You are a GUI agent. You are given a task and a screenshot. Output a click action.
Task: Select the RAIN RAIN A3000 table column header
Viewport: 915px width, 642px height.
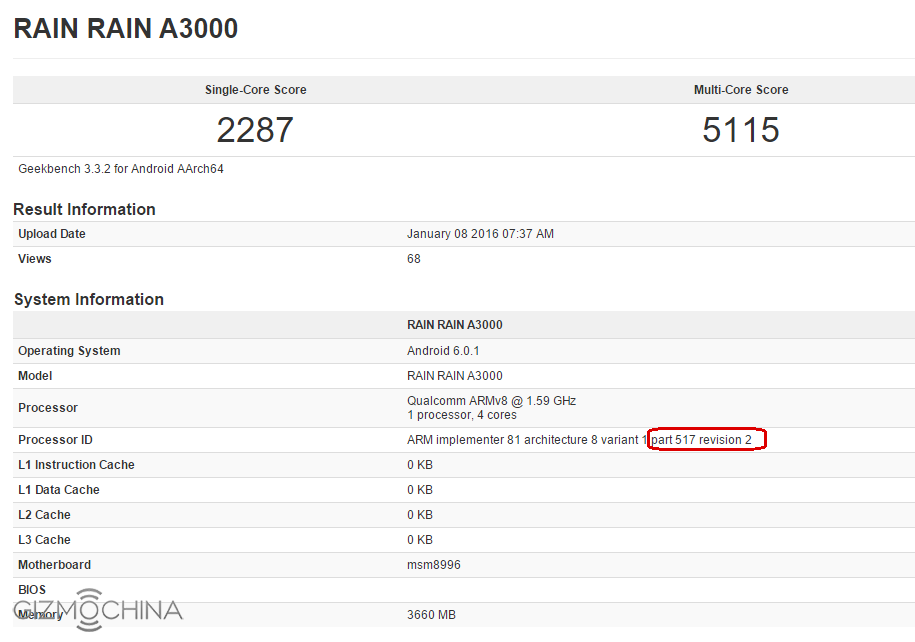click(x=455, y=325)
